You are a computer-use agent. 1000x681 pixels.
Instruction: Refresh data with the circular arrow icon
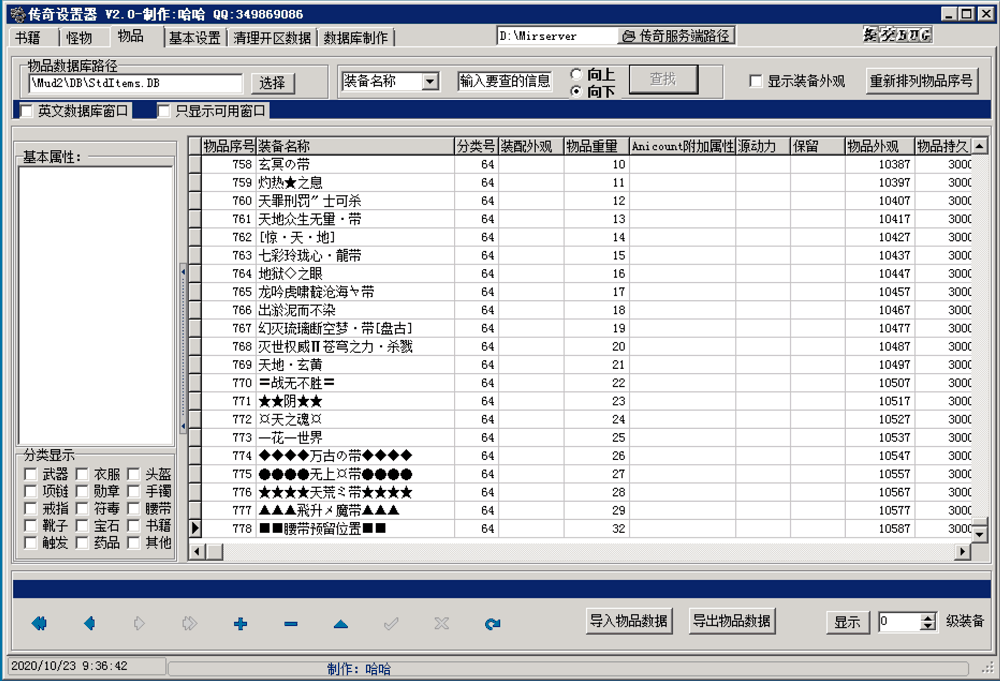coord(491,623)
